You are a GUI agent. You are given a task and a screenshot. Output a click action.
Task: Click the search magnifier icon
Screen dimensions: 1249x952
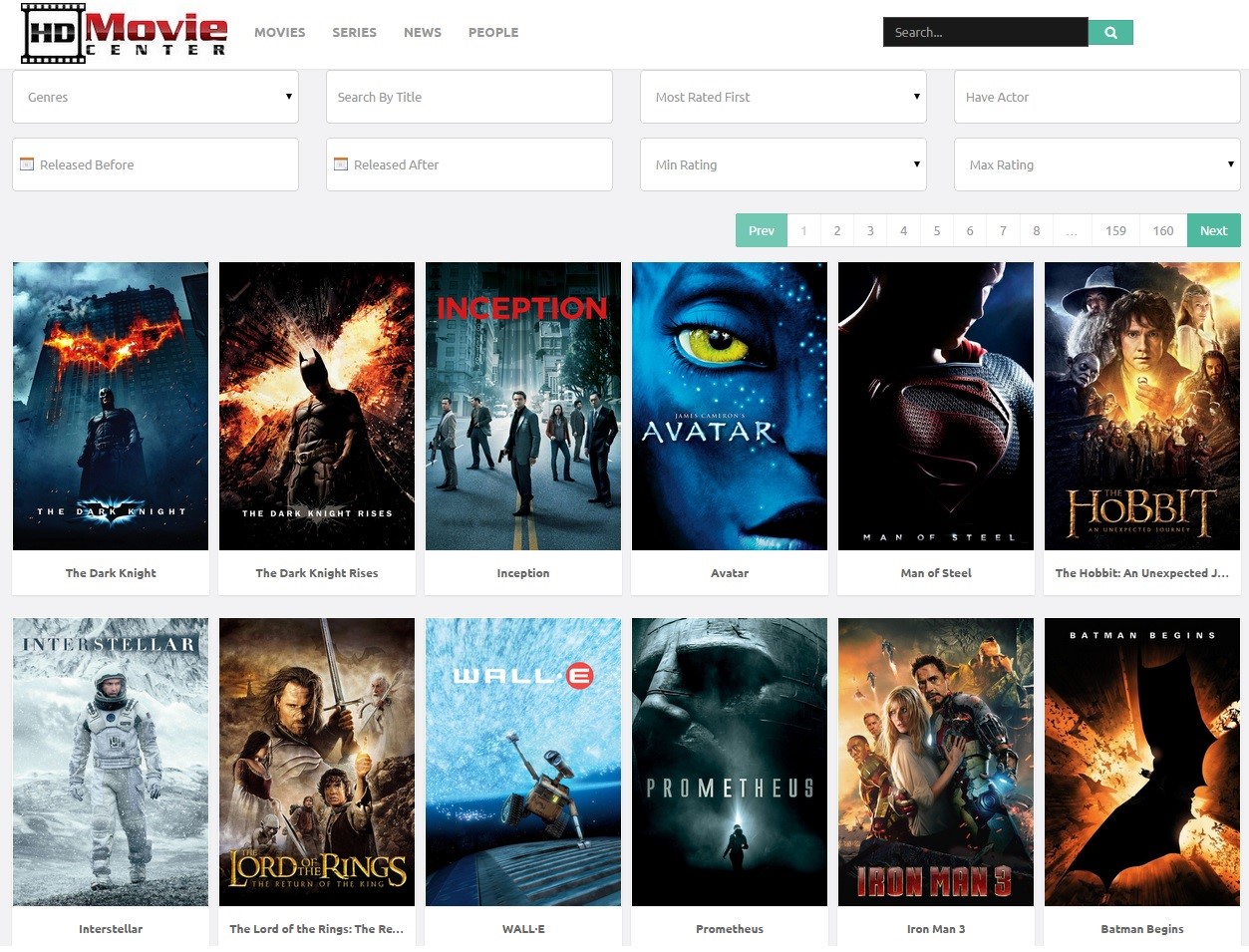(x=1109, y=31)
